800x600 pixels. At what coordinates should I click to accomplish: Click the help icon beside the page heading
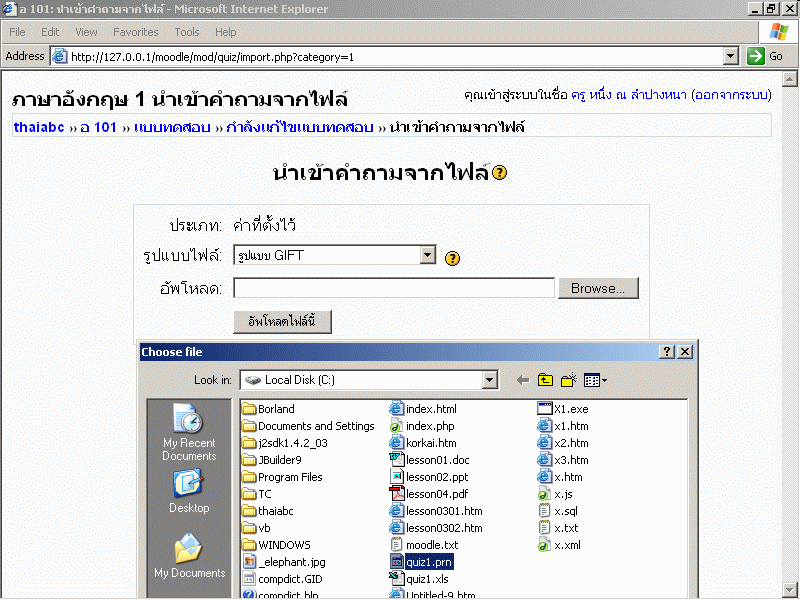(x=500, y=173)
